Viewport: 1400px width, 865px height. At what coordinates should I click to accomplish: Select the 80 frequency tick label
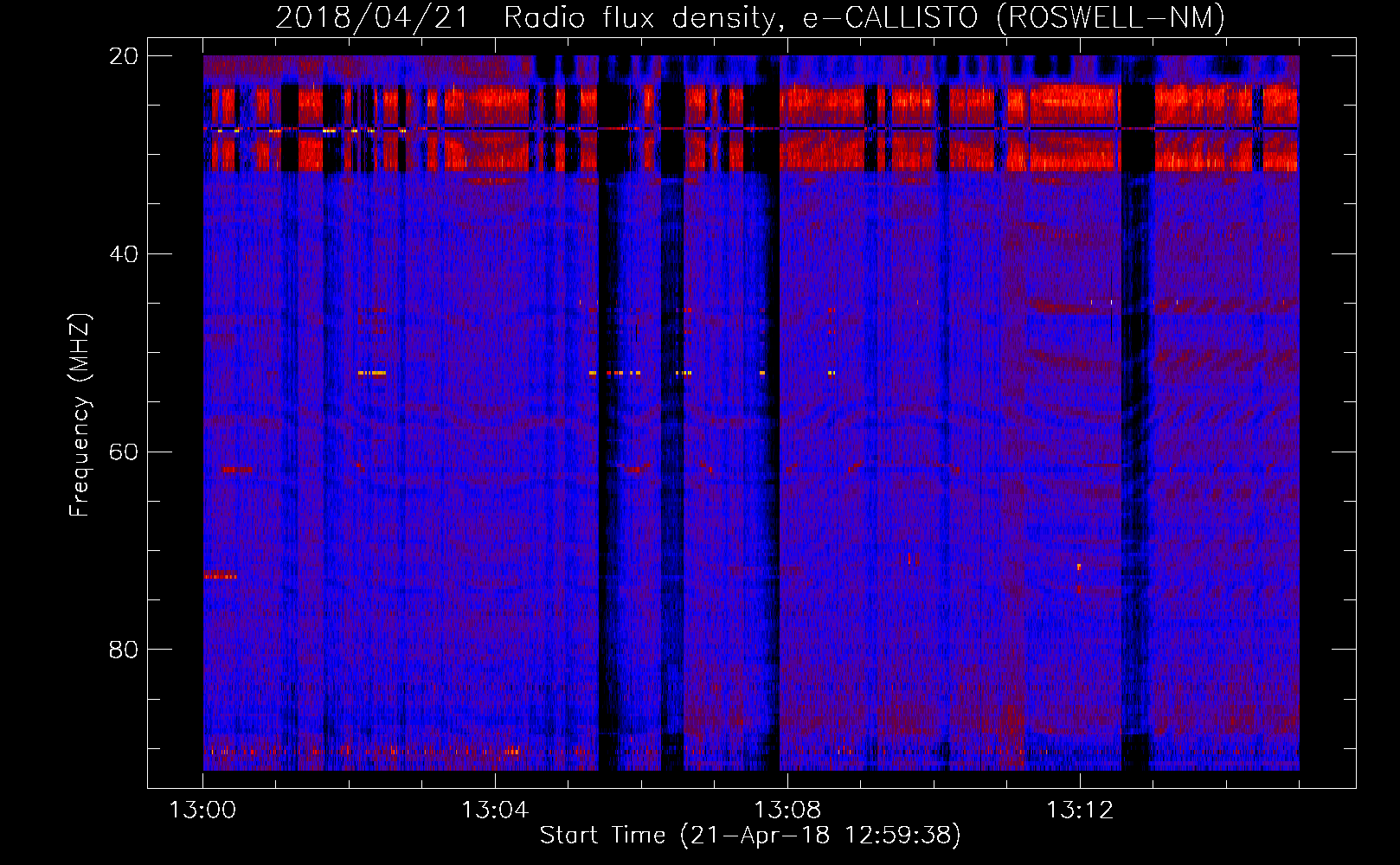tap(124, 650)
